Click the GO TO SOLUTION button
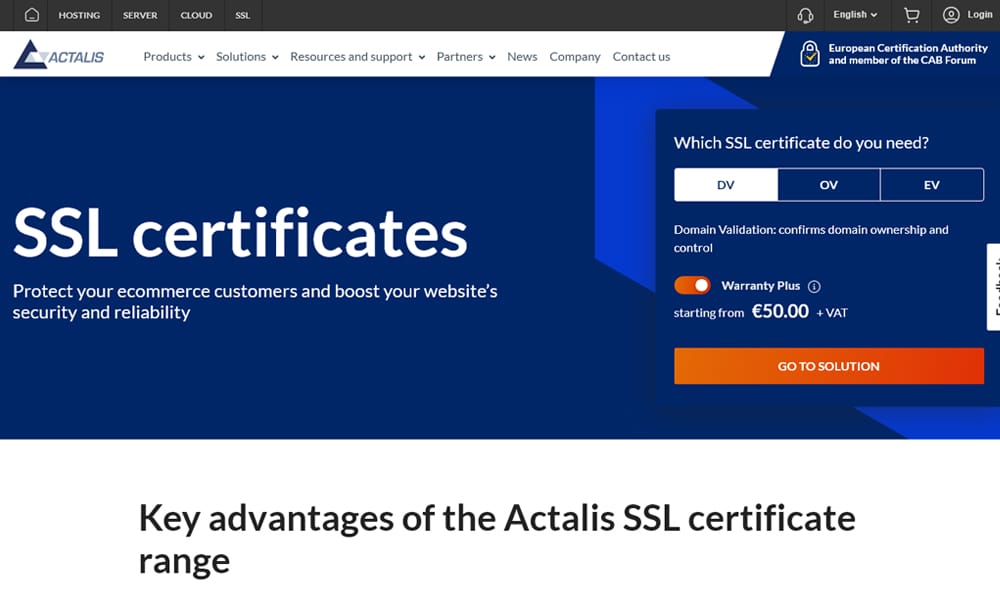 point(828,366)
